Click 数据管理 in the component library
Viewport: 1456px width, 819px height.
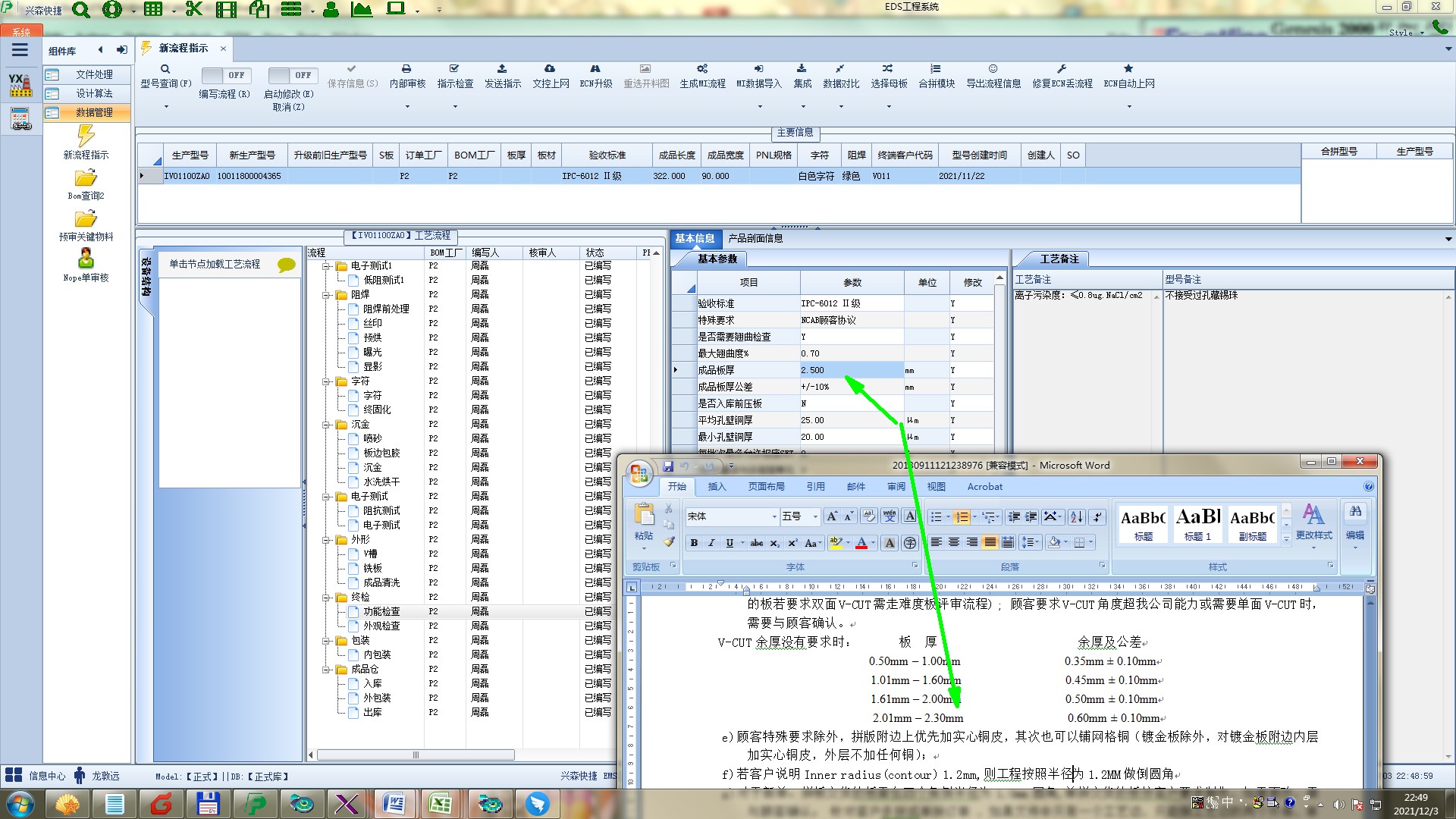(94, 112)
